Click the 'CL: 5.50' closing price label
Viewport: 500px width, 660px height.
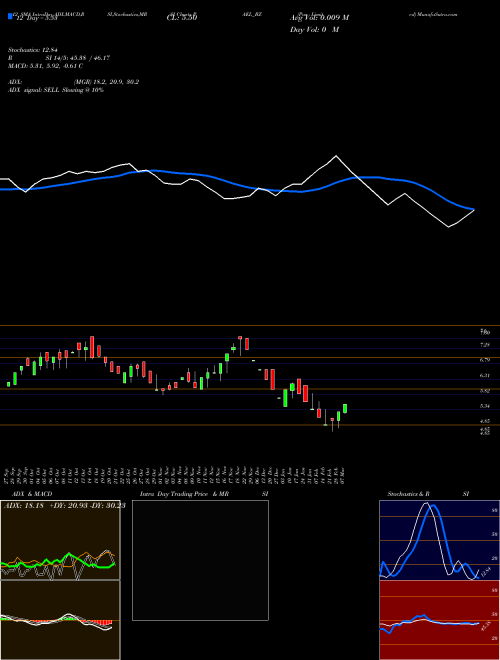click(x=182, y=18)
